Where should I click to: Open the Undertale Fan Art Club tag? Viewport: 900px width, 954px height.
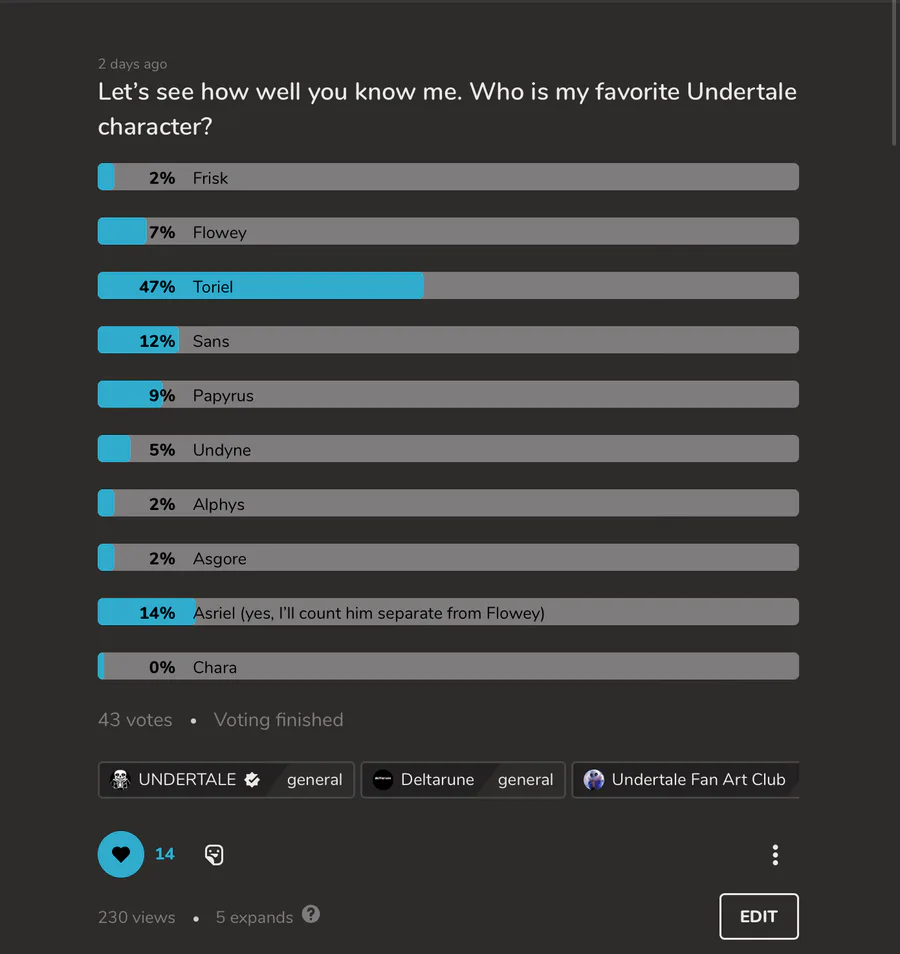pyautogui.click(x=685, y=779)
